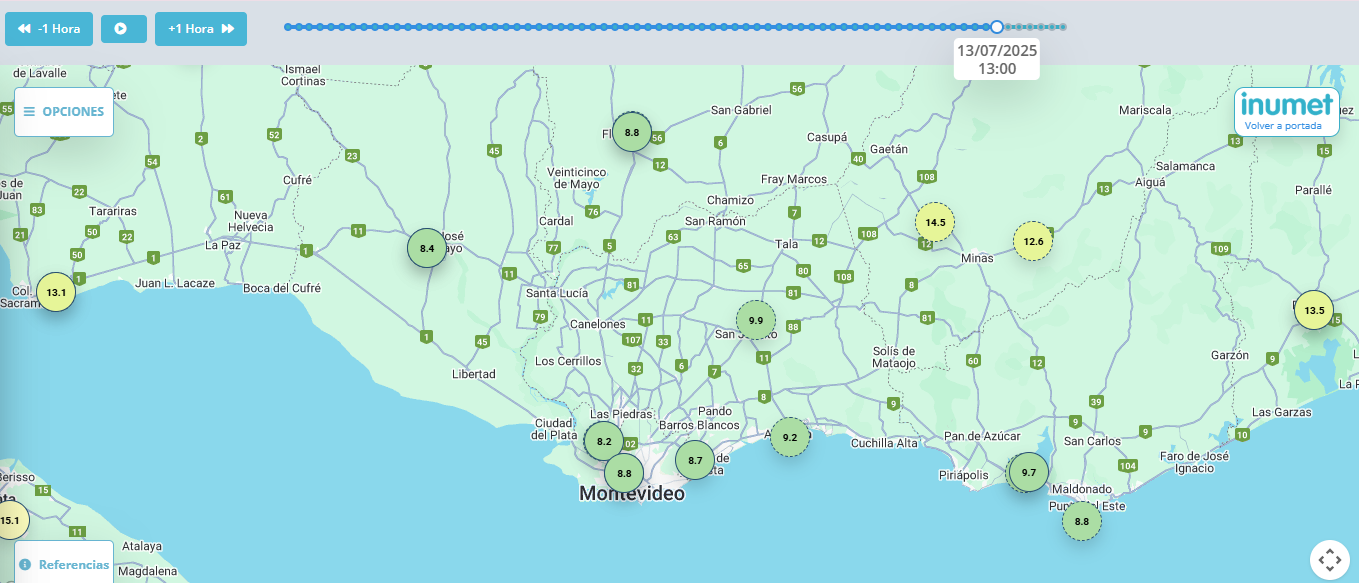The image size is (1359, 583).
Task: Click the 8.4 station marker near San José
Action: [x=427, y=248]
